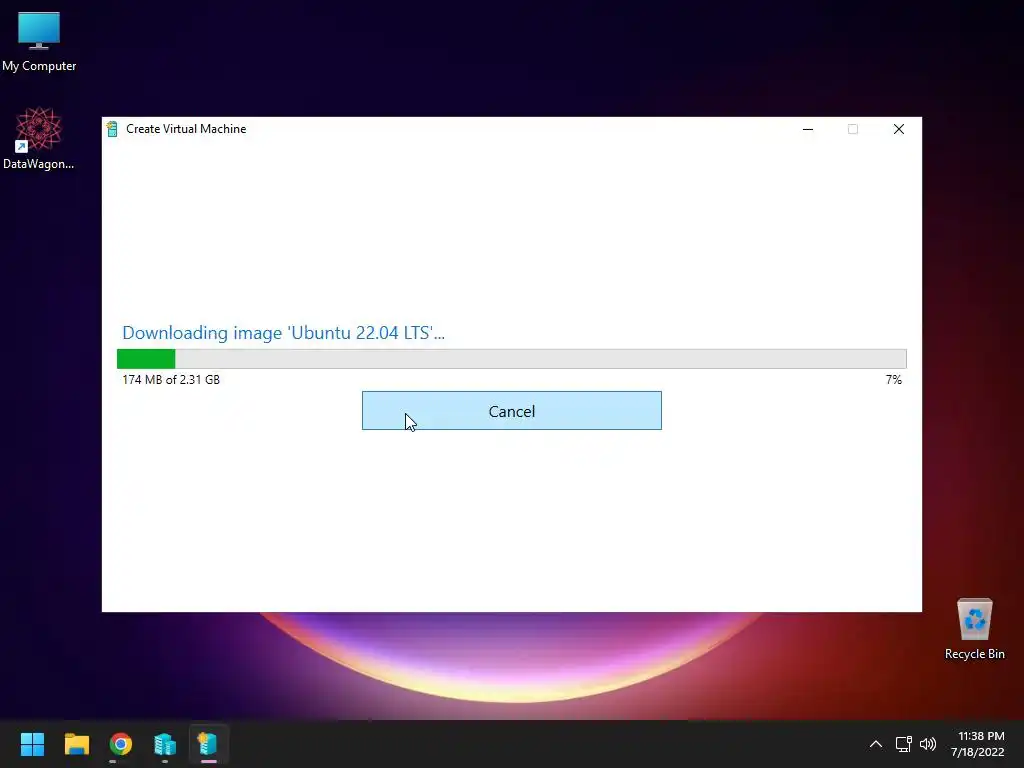Click 'Downloading image Ubuntu 22.04 LTS' heading
The width and height of the screenshot is (1024, 768).
click(283, 332)
